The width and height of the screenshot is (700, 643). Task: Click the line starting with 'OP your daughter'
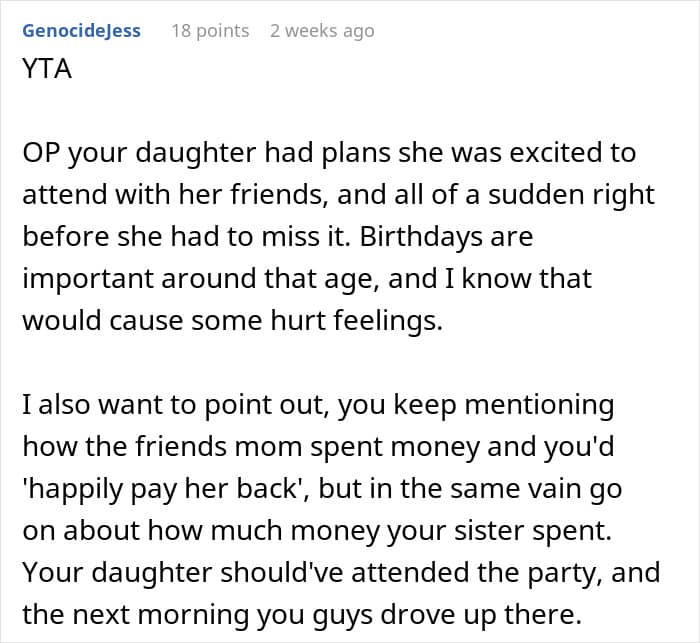[x=329, y=153]
